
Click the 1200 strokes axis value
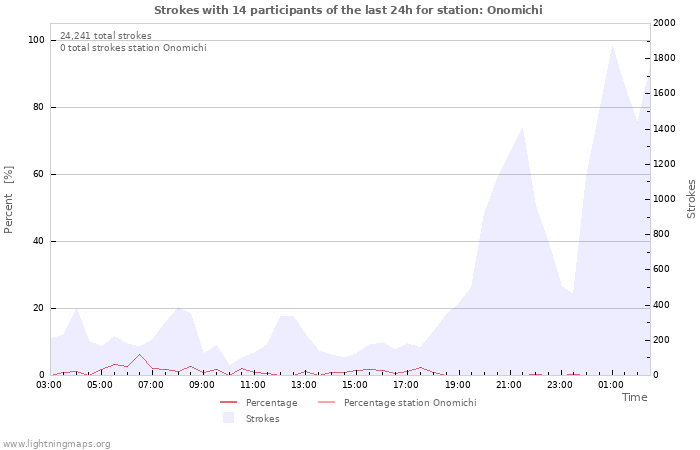point(664,164)
